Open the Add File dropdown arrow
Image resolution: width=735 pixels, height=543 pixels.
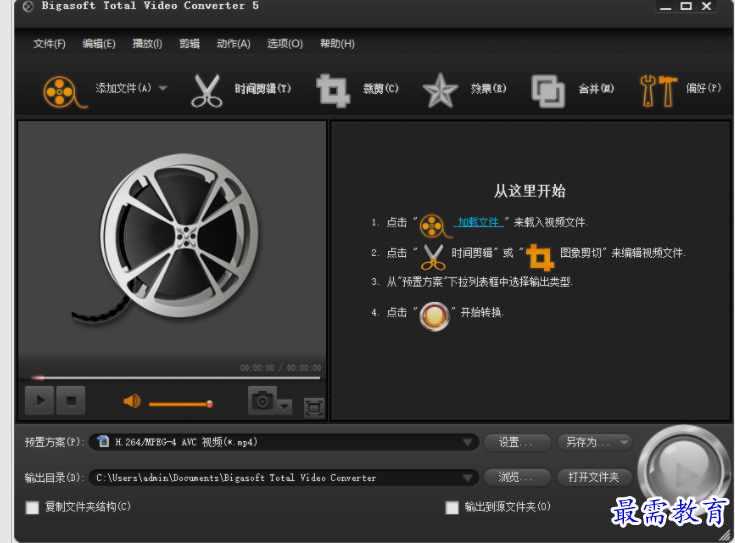pos(163,88)
